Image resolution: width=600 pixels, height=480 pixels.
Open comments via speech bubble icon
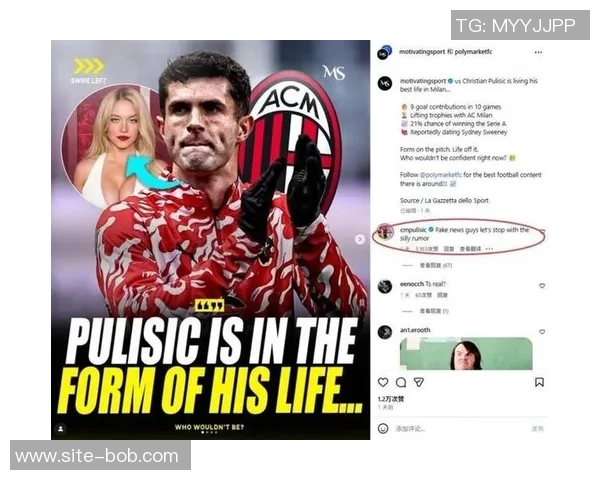[401, 382]
